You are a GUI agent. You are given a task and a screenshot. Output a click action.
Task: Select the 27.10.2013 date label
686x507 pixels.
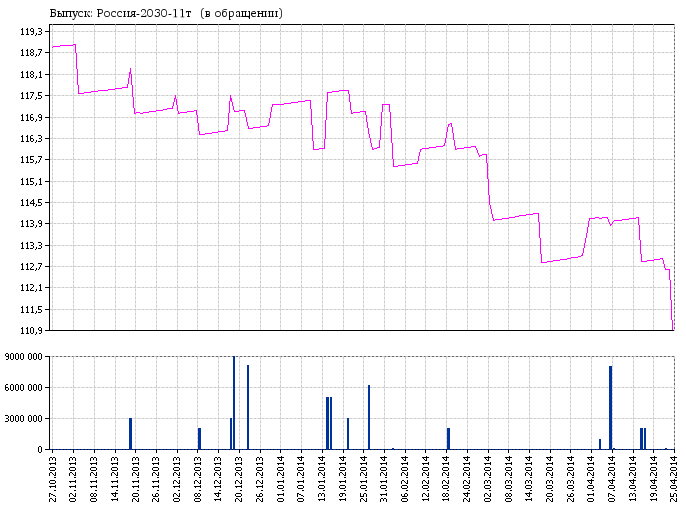point(52,477)
